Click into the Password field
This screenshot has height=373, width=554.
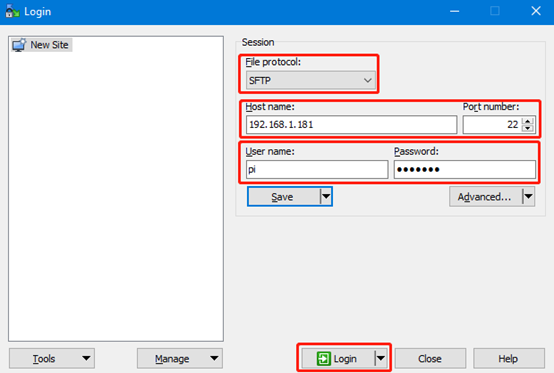click(465, 170)
